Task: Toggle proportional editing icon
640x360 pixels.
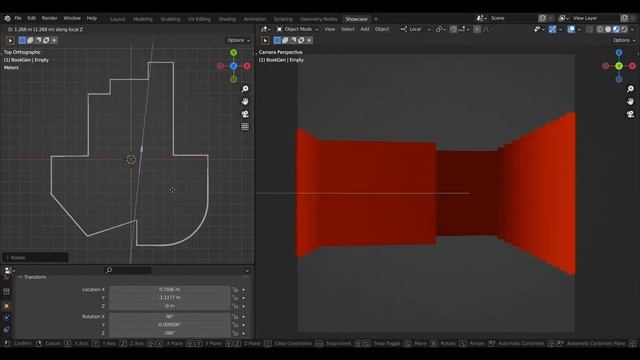Action: (x=477, y=29)
